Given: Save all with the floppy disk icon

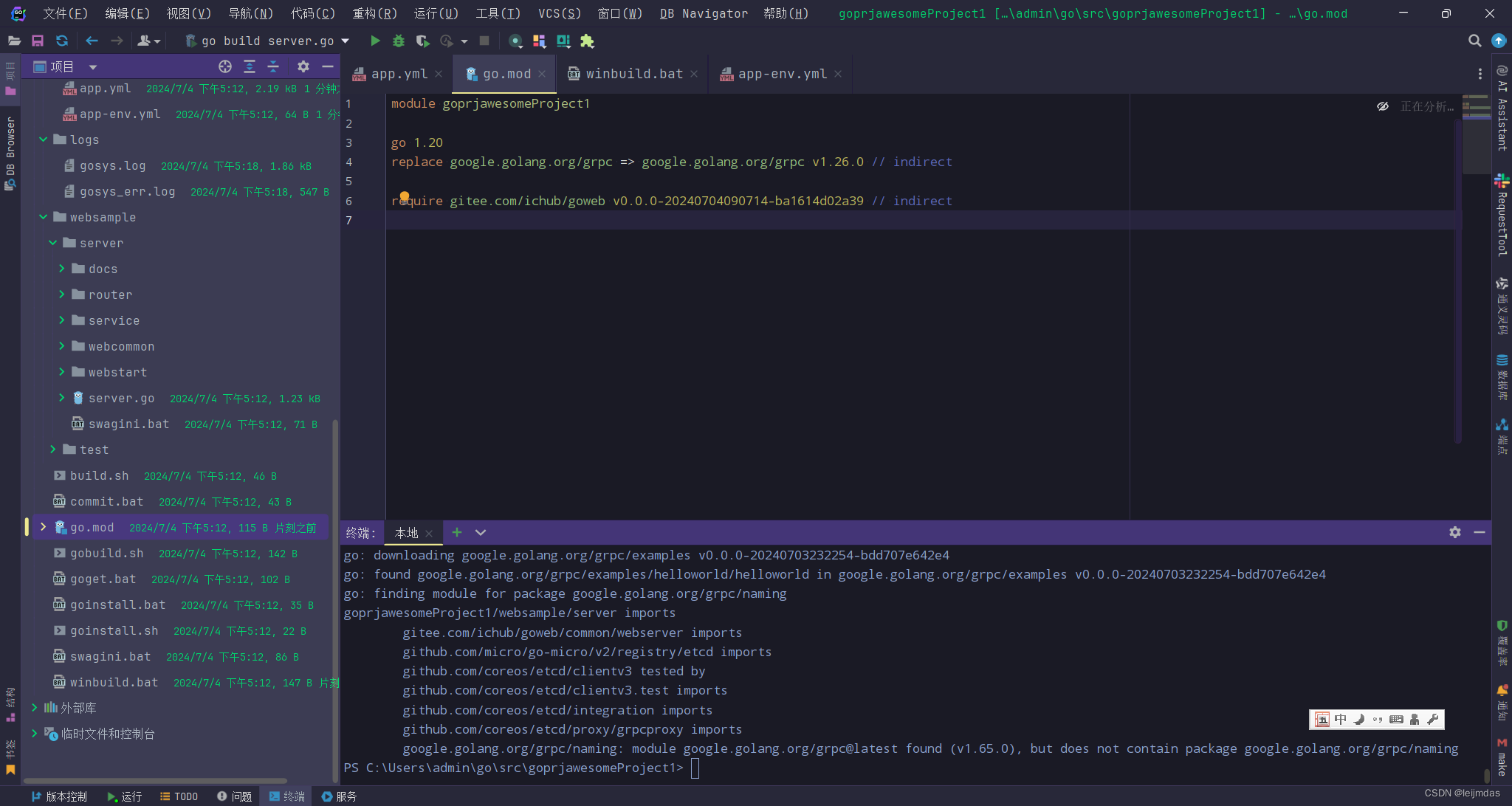Looking at the screenshot, I should (38, 41).
